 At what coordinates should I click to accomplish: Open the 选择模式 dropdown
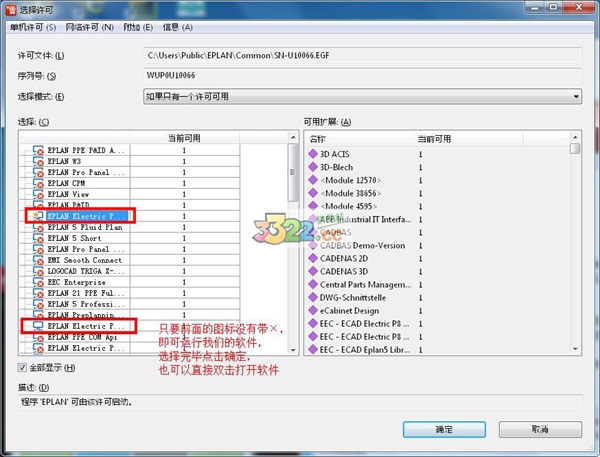pyautogui.click(x=362, y=96)
